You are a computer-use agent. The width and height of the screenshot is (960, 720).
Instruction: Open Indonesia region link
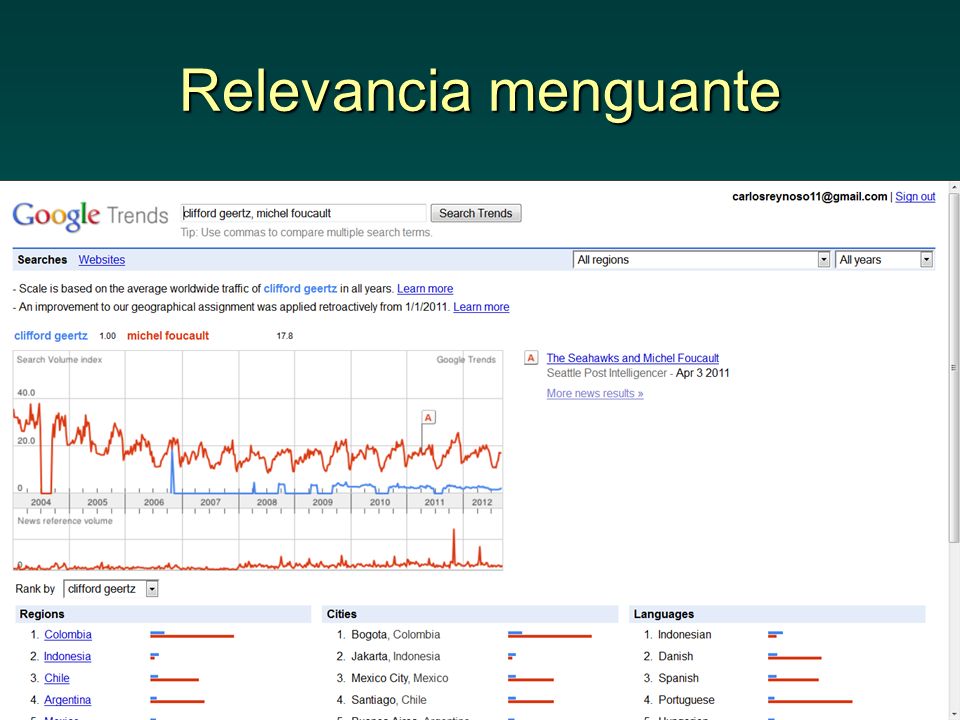67,656
